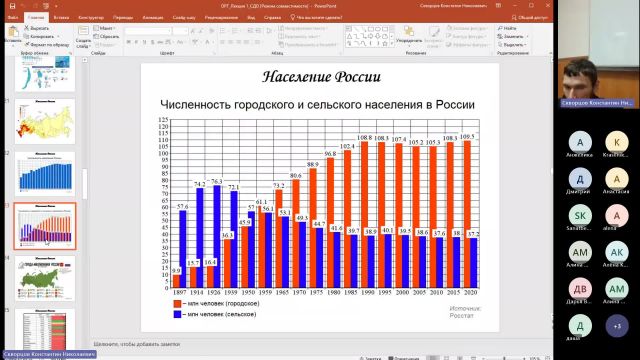The width and height of the screenshot is (640, 360).
Task: Click the presenter's video tile in the call
Action: click(x=596, y=54)
